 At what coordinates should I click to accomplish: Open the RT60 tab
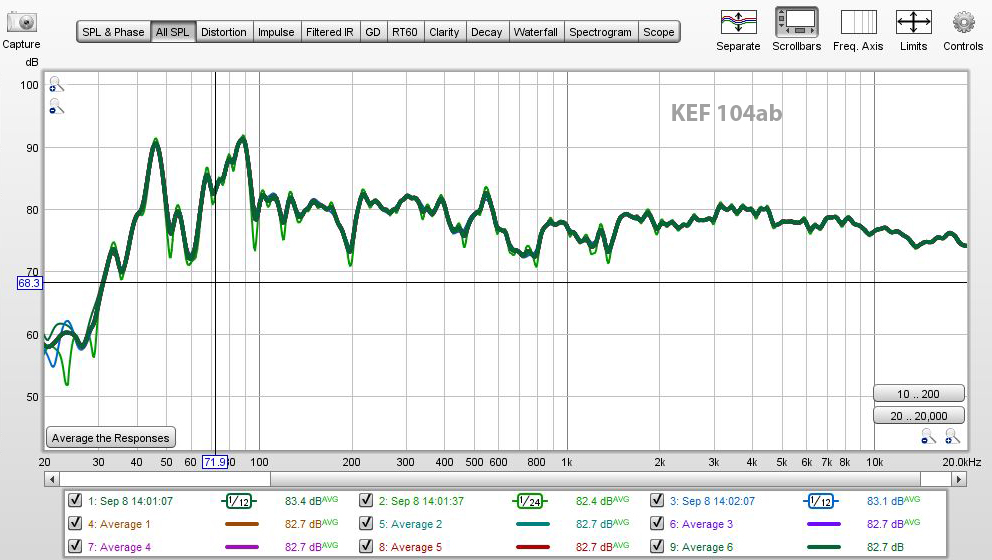click(x=405, y=32)
